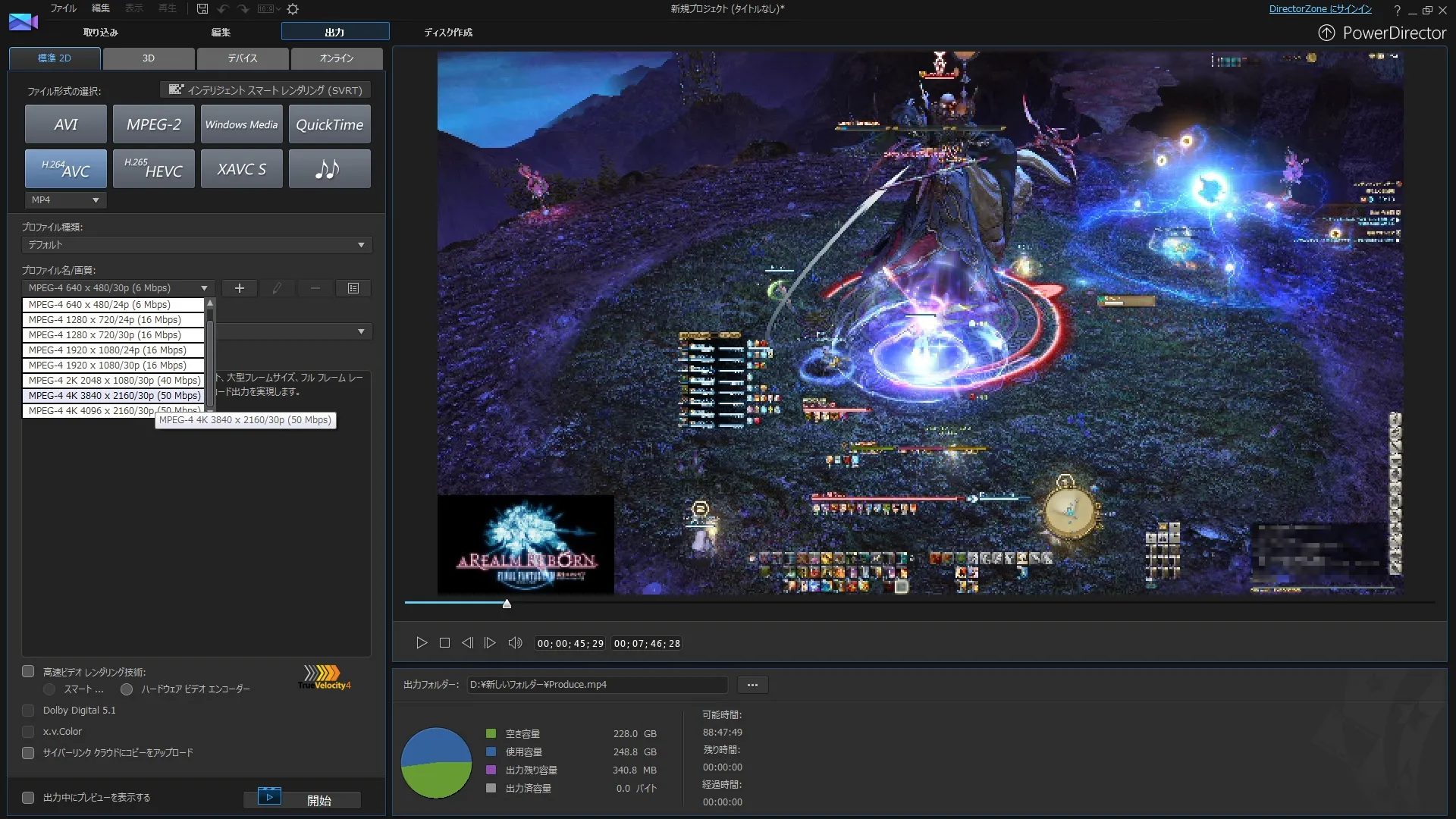Enable fast video rendering technology checkbox
This screenshot has width=1456, height=819.
coord(28,671)
